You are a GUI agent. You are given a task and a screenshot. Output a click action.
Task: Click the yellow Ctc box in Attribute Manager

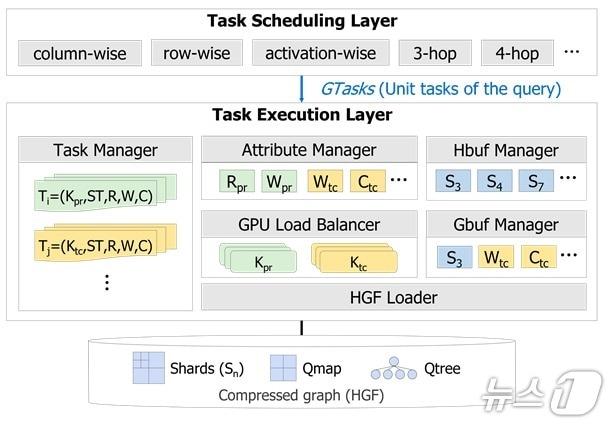point(368,182)
